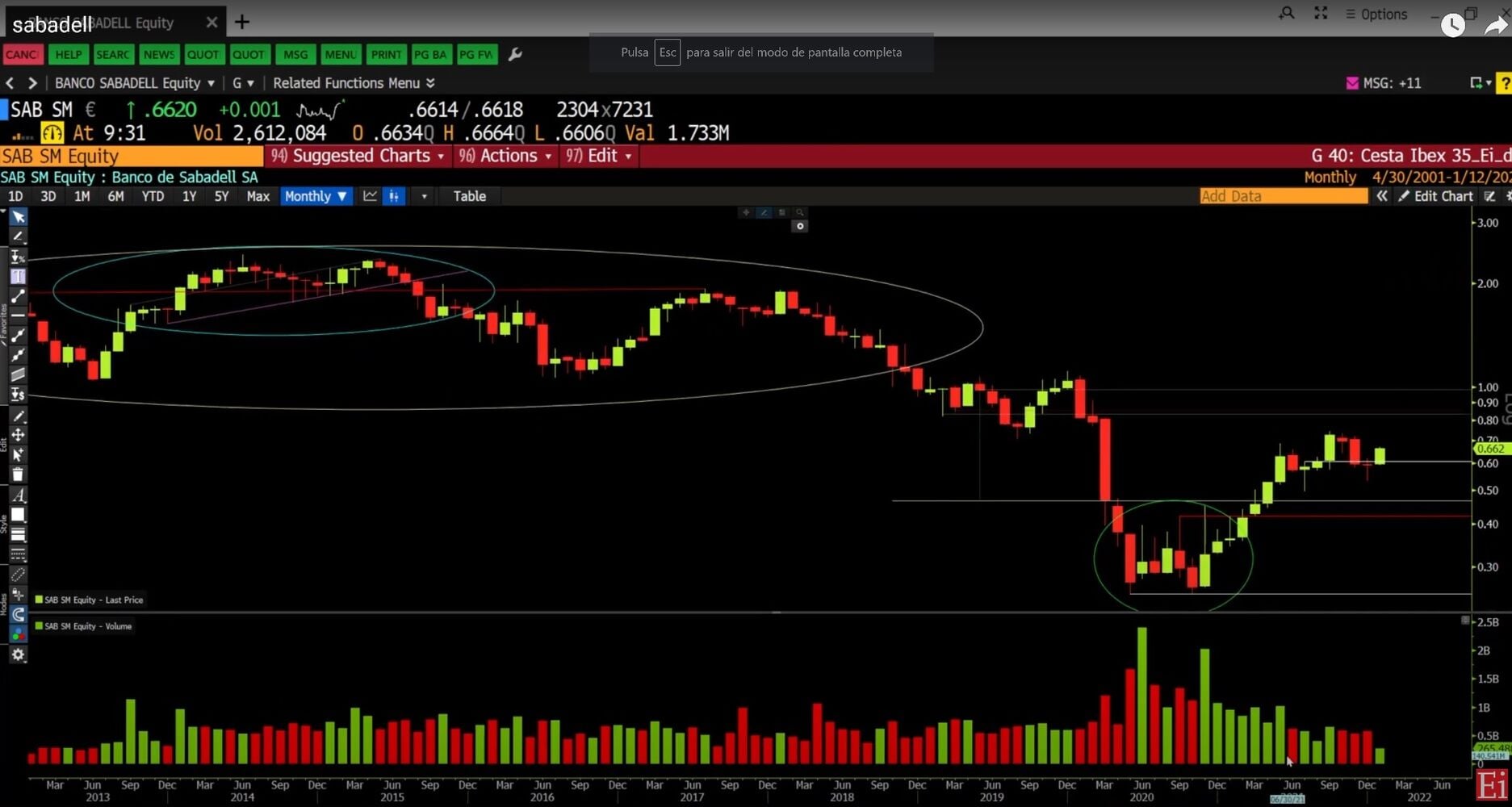
Task: Select the text annotation tool
Action: click(x=18, y=276)
